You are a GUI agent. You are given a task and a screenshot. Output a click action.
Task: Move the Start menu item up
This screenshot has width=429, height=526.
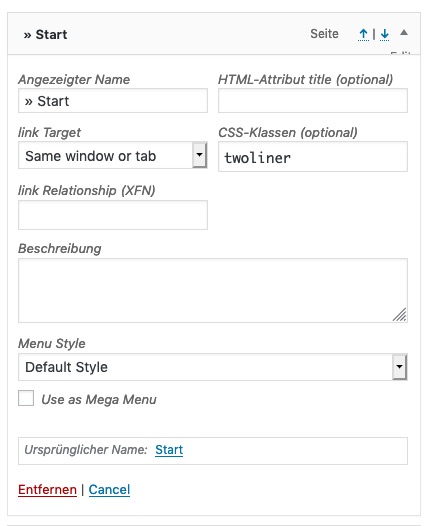(363, 34)
